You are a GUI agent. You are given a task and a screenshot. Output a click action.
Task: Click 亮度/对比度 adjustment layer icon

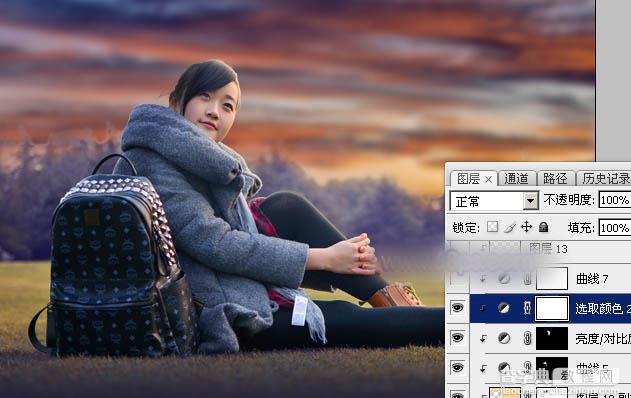[x=504, y=338]
